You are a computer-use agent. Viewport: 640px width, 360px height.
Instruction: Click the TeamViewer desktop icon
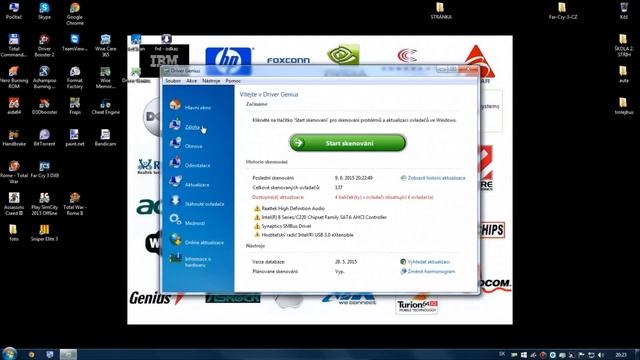pyautogui.click(x=75, y=42)
